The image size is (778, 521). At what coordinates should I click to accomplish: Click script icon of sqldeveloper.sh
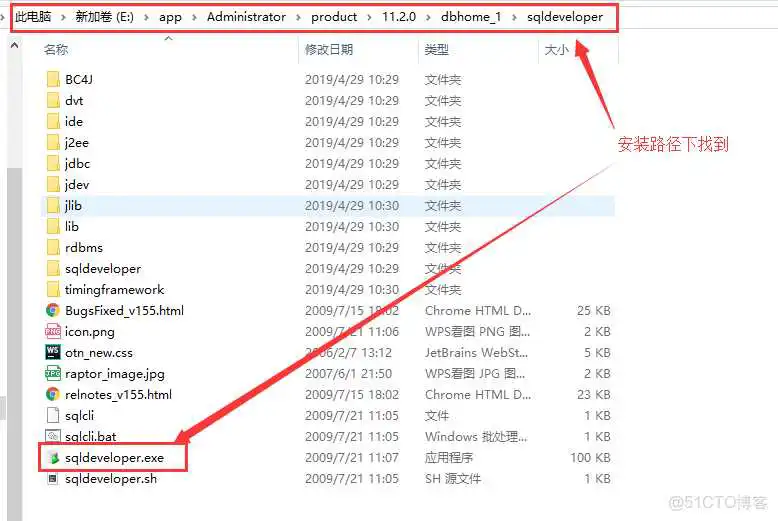tap(53, 478)
